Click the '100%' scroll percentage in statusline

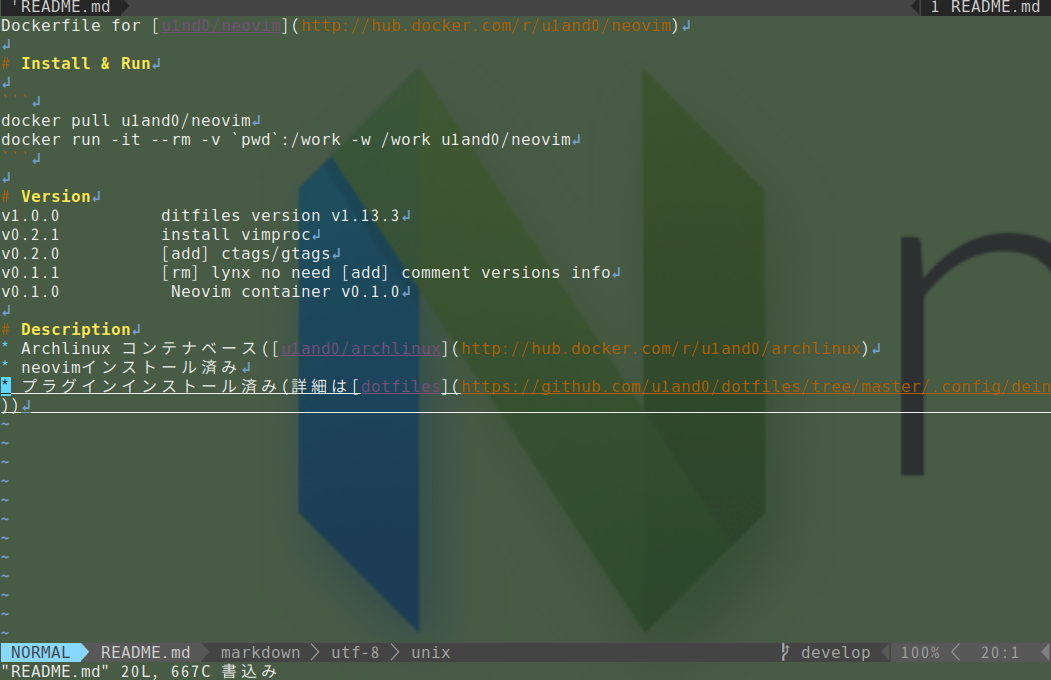(x=920, y=653)
